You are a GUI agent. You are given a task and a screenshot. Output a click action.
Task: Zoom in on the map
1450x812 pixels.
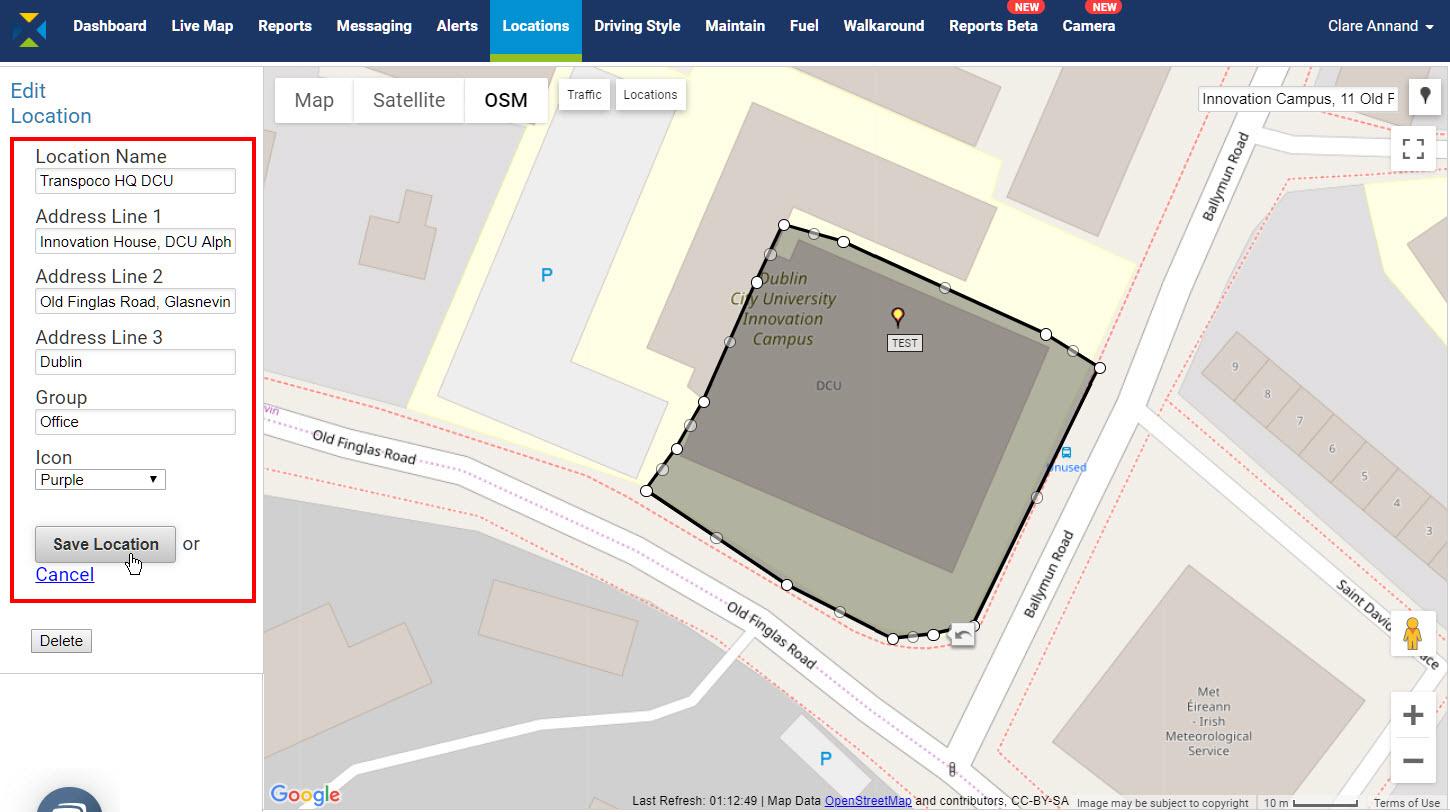coord(1413,715)
